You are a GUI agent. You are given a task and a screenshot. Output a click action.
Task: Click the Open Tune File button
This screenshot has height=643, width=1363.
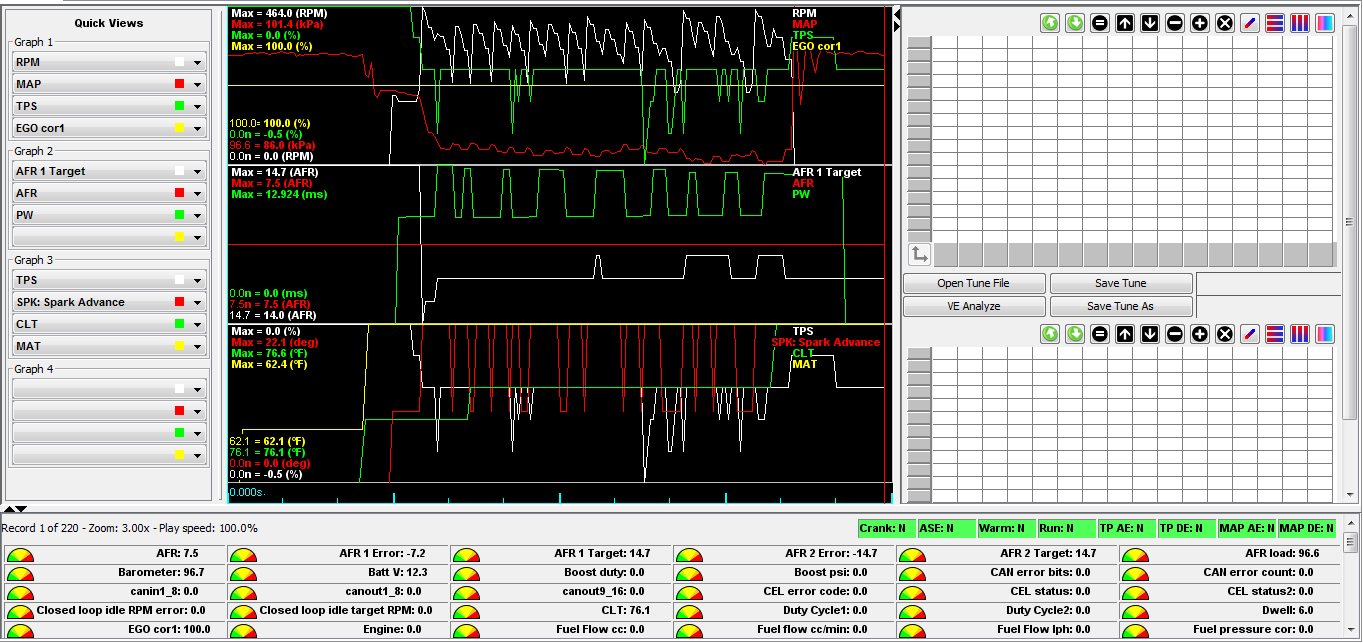coord(974,283)
